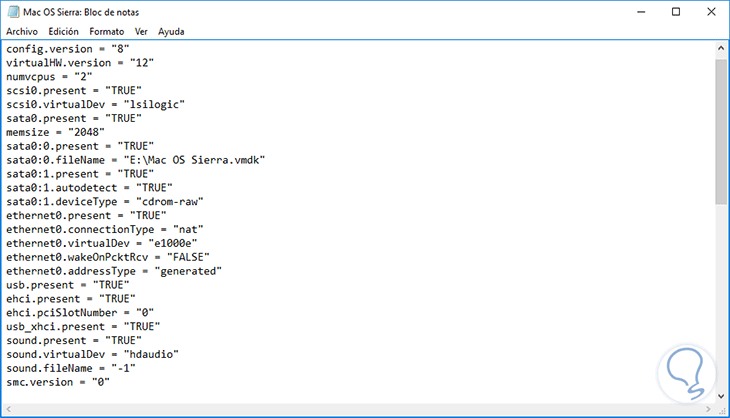
Task: Close the Mac OS Sierra Notepad window
Action: (711, 13)
